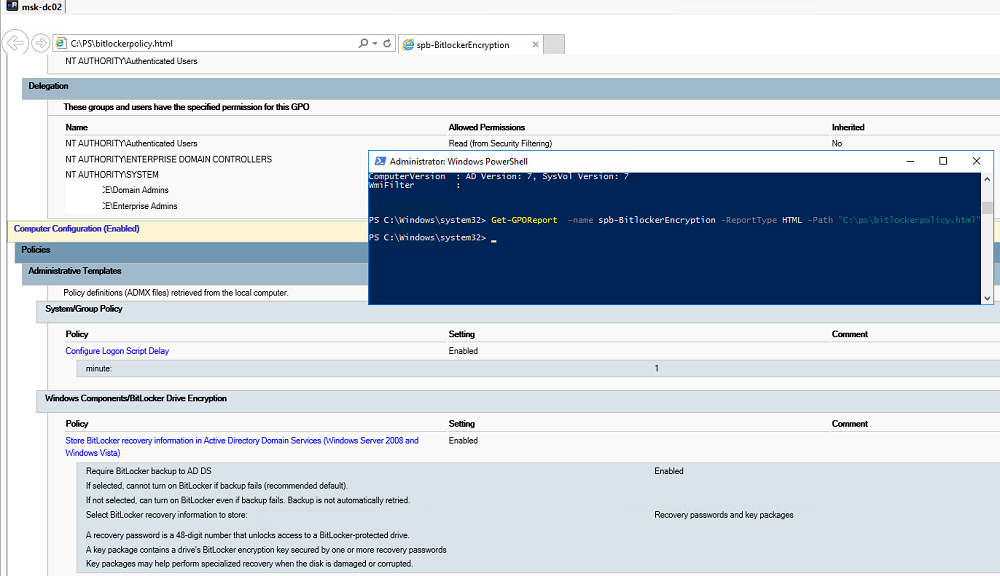Click Recovery passwords and key packages value
The width and height of the screenshot is (1000, 576).
[724, 515]
